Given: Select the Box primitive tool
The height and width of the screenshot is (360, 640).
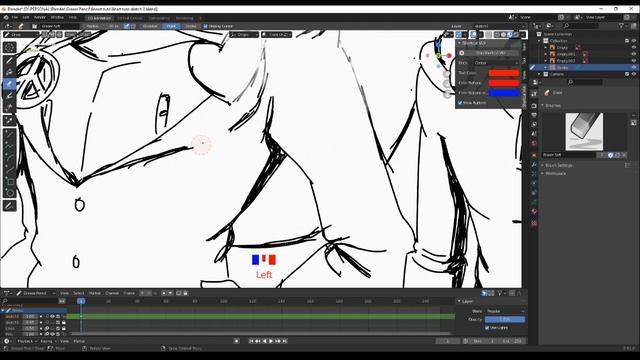Looking at the screenshot, I should (x=9, y=182).
